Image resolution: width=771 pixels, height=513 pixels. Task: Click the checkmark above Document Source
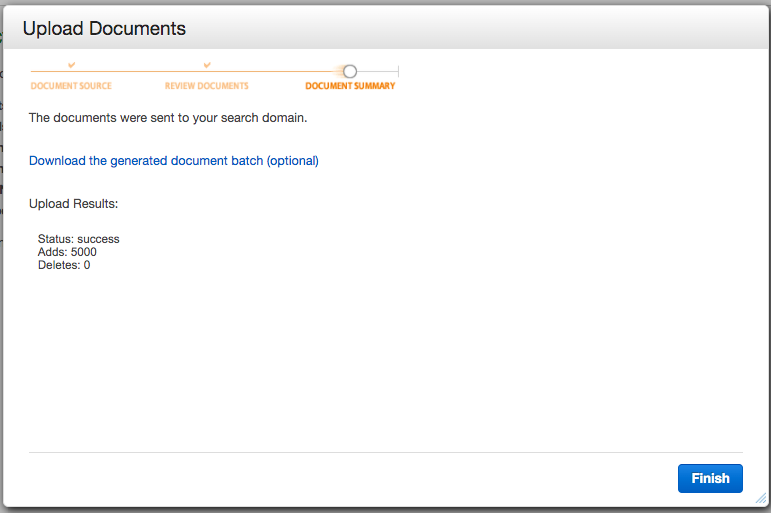(71, 66)
